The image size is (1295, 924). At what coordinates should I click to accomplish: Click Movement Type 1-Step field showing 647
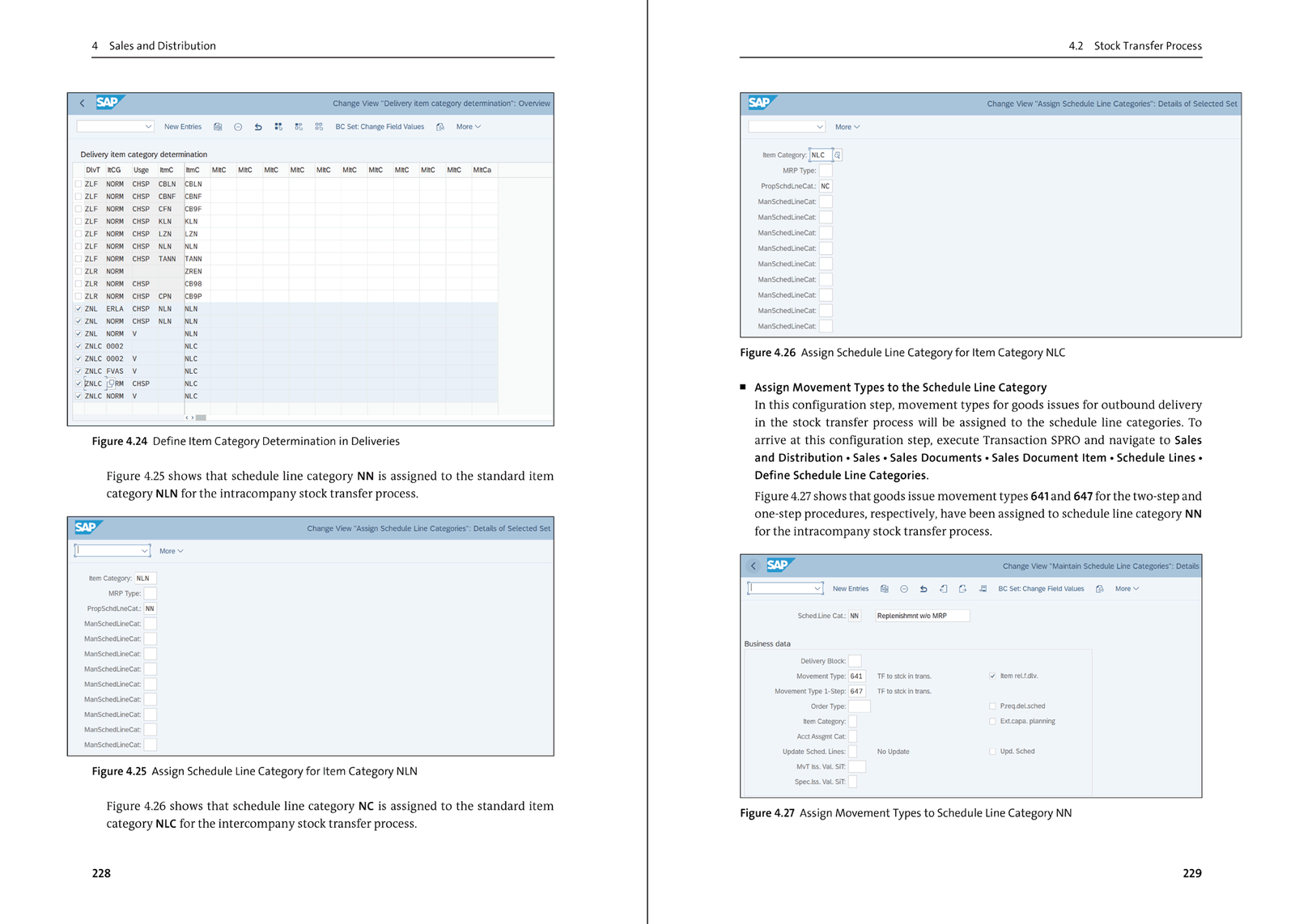pos(857,692)
